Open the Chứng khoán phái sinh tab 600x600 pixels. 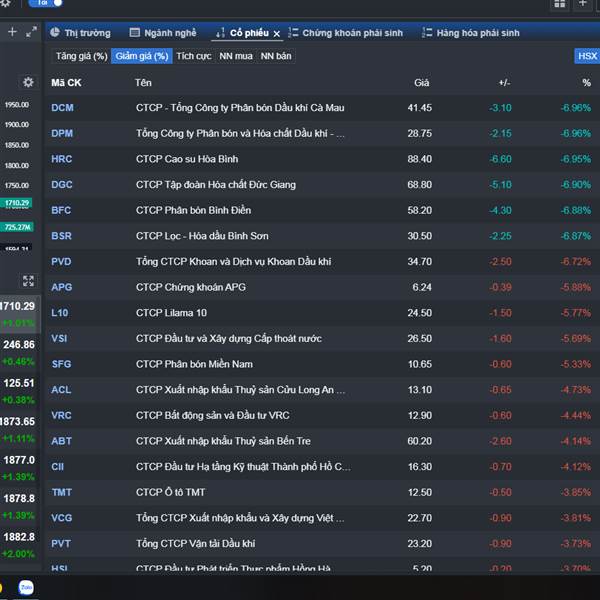click(x=345, y=33)
